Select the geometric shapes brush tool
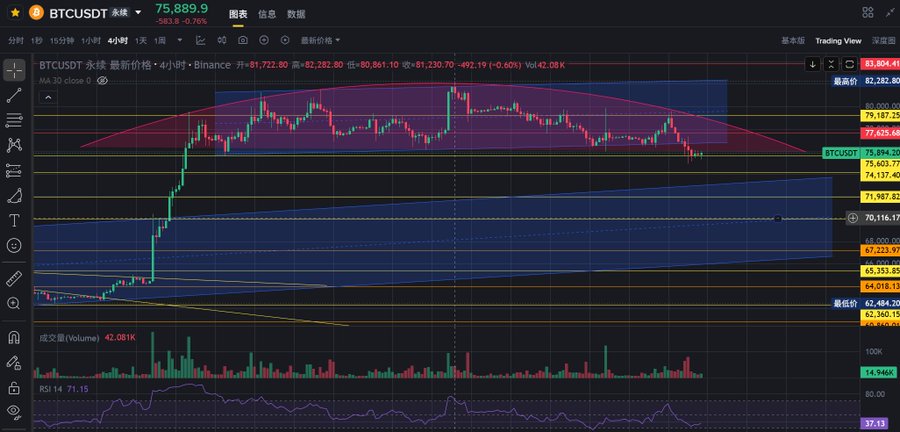The image size is (900, 432). (x=14, y=196)
